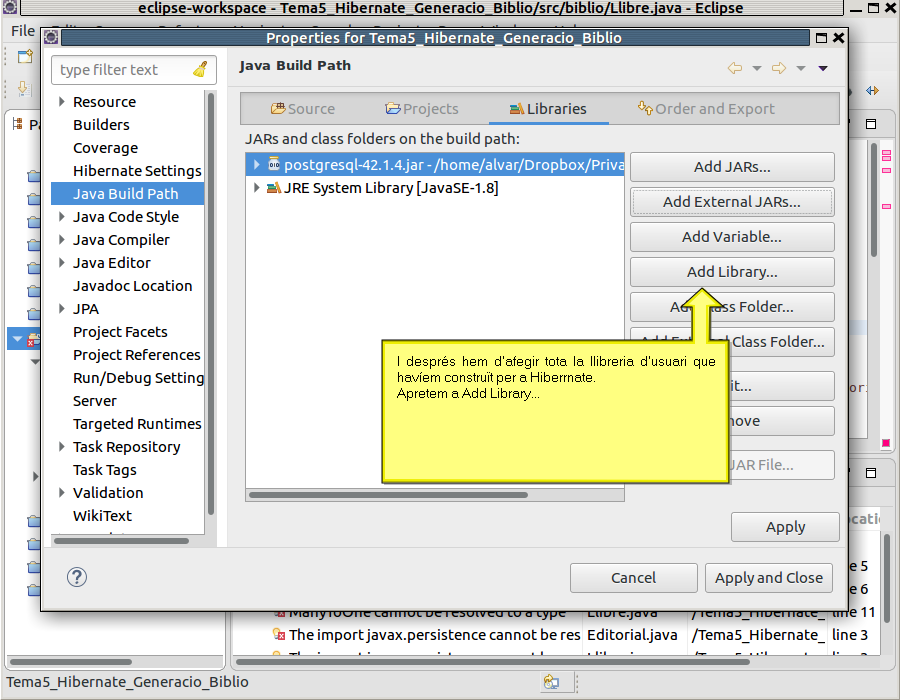The height and width of the screenshot is (700, 900).
Task: Click the Add JARs... button
Action: tap(732, 167)
